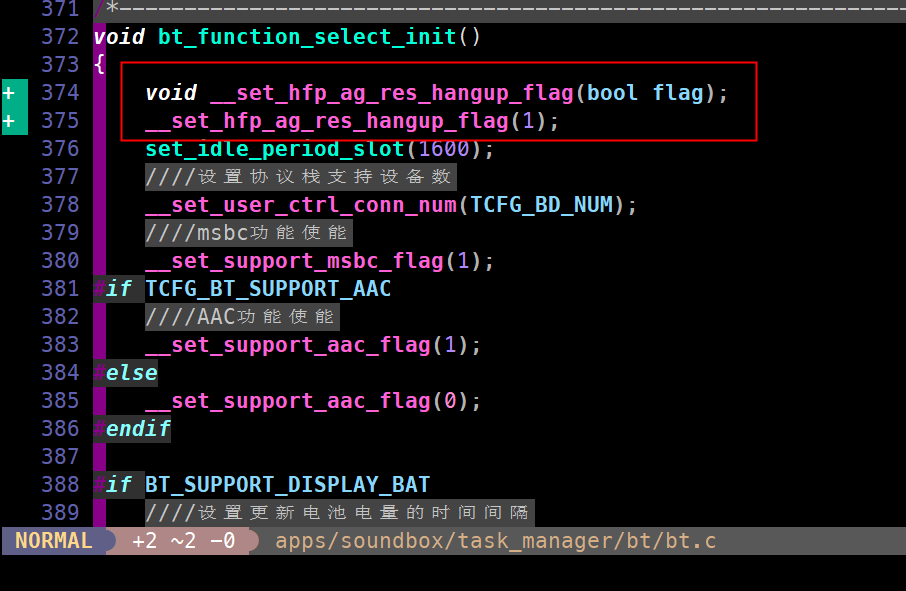Viewport: 906px width, 591px height.
Task: Click the TCFG_BT_SUPPORT_AAC macro
Action: tap(269, 289)
